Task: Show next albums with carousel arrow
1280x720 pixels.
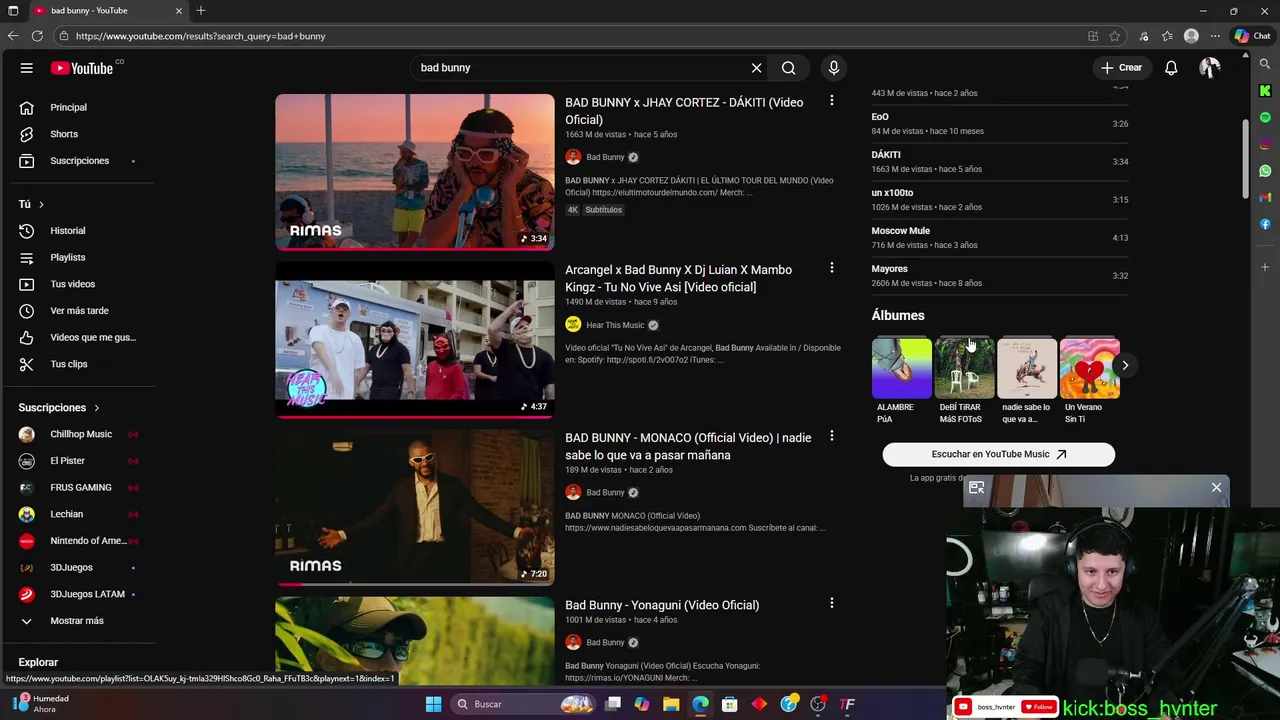Action: coord(1125,365)
